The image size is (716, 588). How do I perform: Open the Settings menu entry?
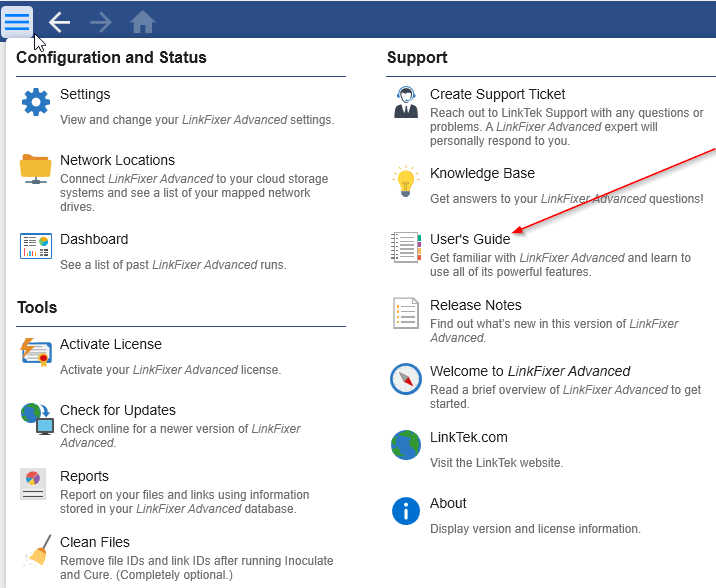[x=85, y=94]
